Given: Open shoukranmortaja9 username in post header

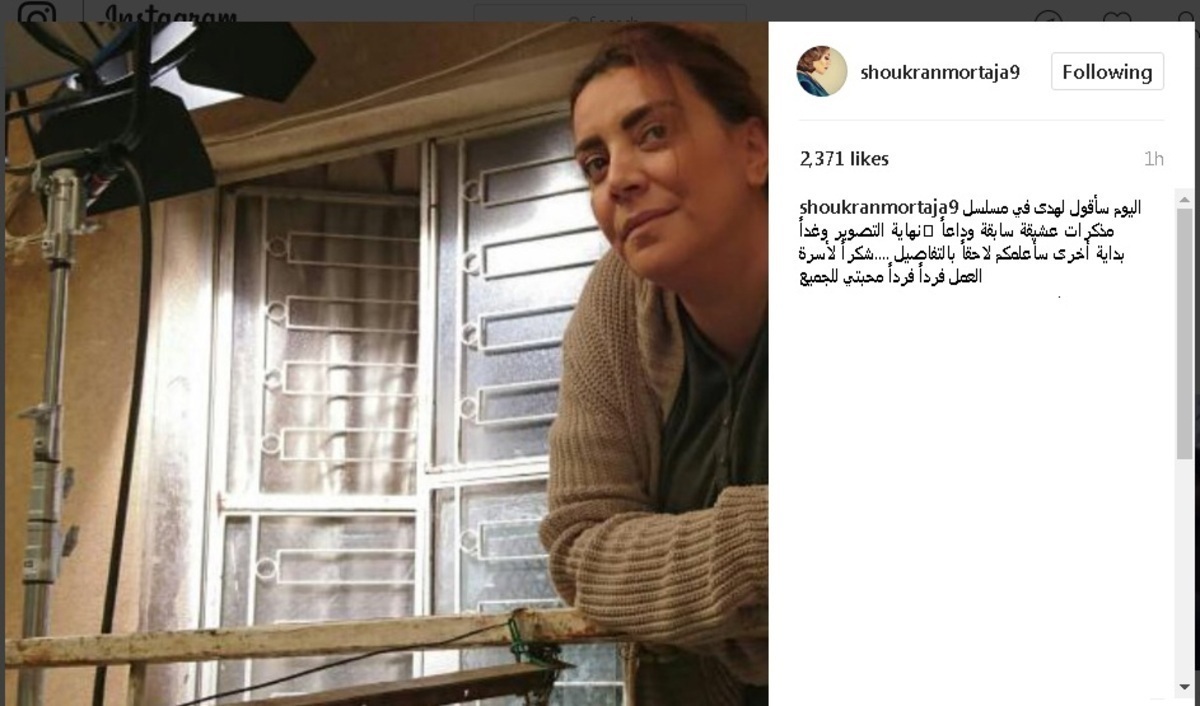Looking at the screenshot, I should coord(942,73).
